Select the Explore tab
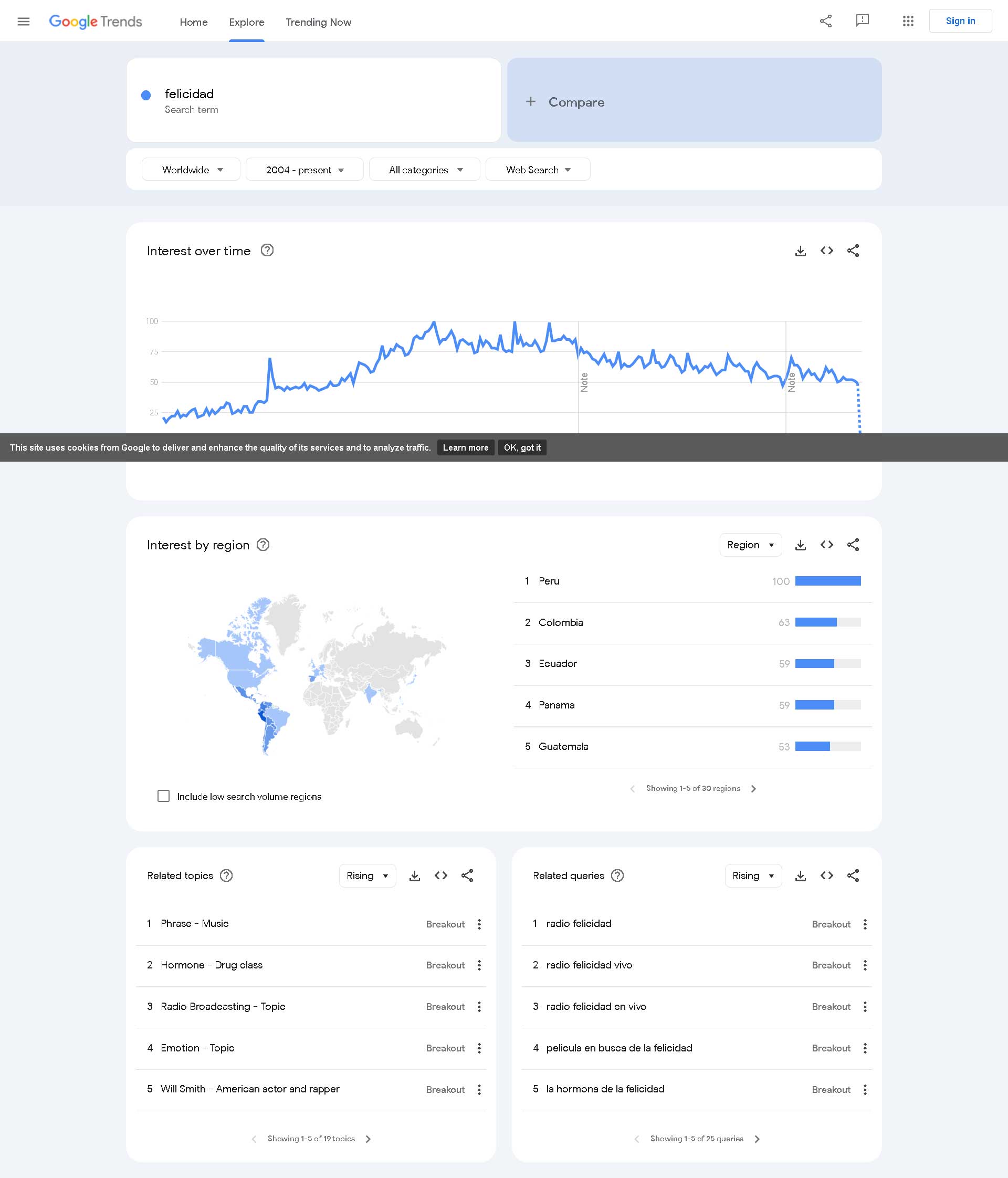The height and width of the screenshot is (1178, 1008). [x=247, y=22]
